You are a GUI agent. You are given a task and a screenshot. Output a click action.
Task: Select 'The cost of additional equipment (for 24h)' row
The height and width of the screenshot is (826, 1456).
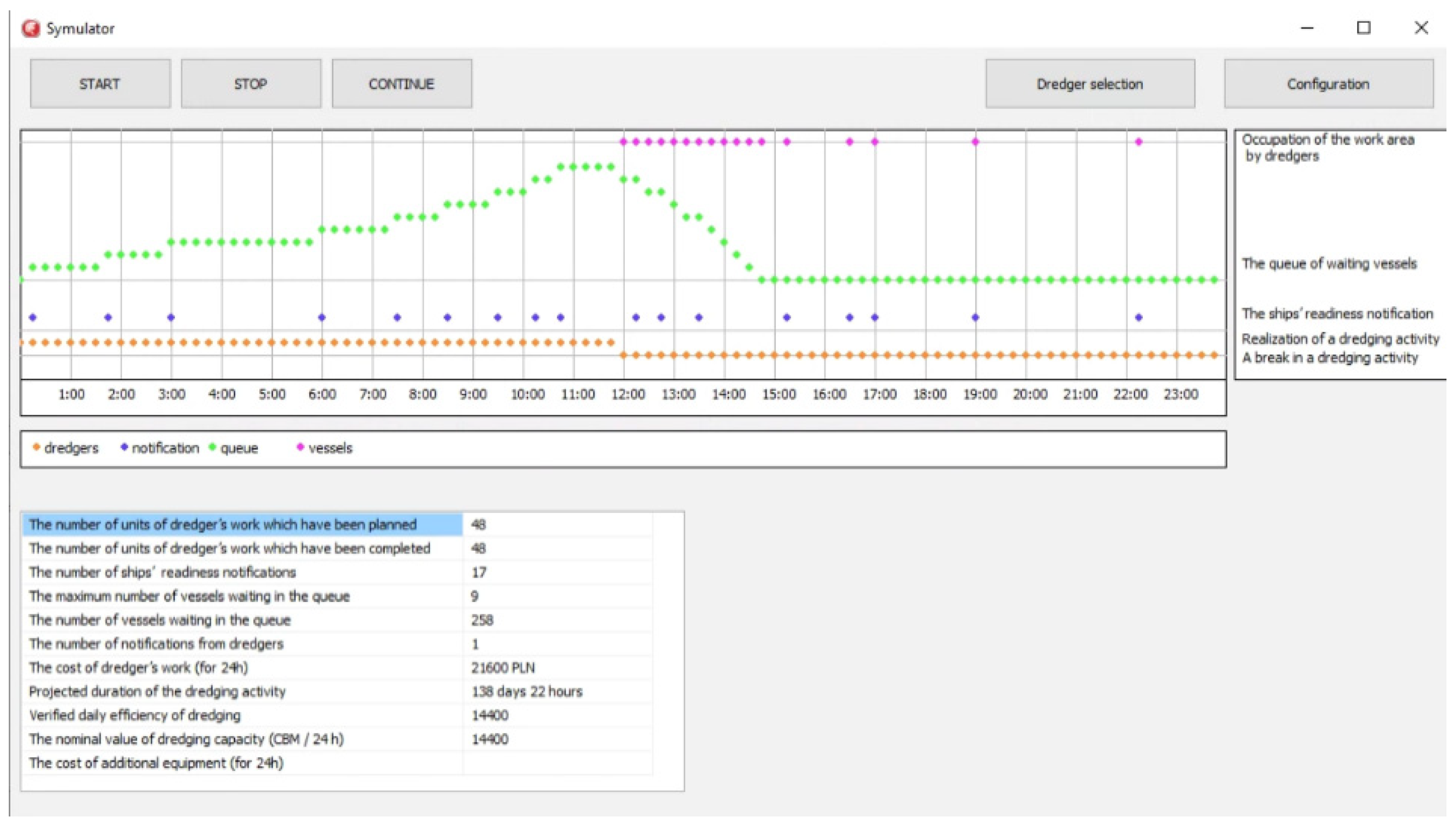pyautogui.click(x=337, y=763)
